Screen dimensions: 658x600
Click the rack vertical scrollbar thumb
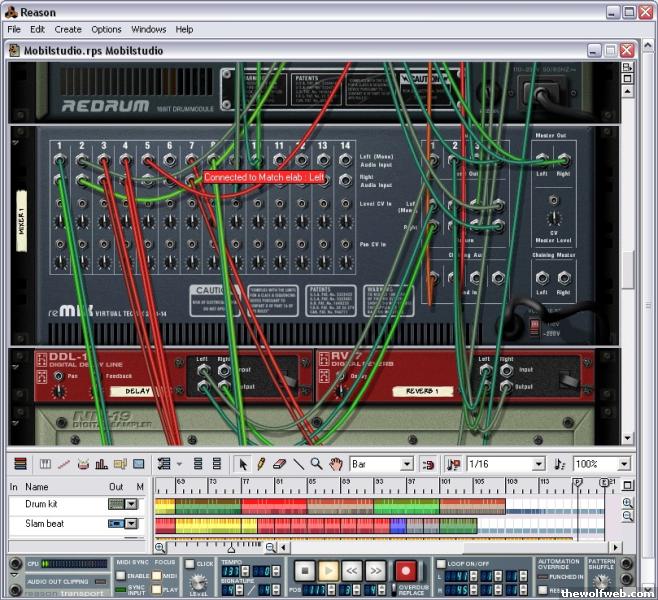point(627,270)
